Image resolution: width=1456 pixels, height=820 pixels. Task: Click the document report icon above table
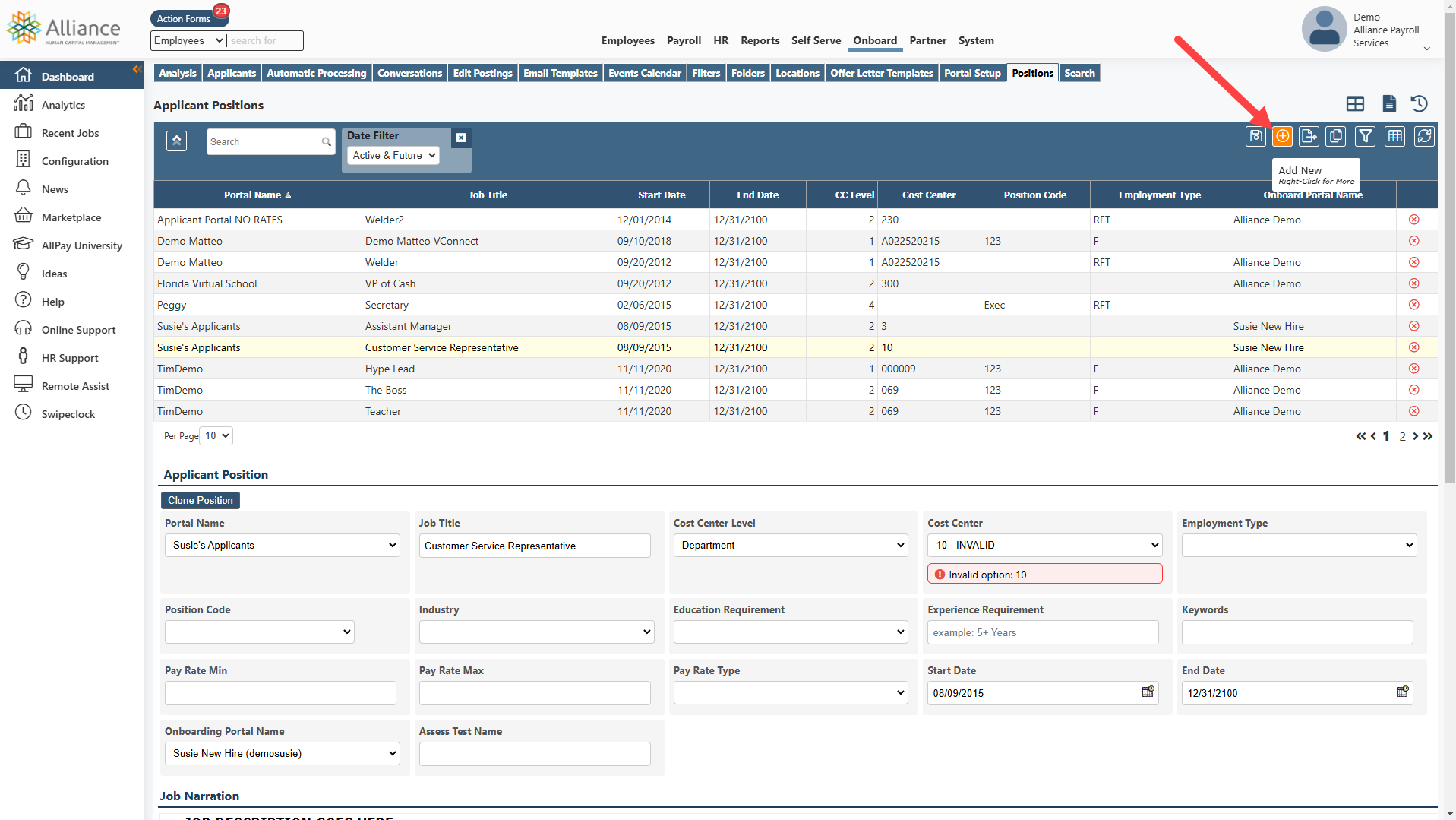click(1389, 103)
